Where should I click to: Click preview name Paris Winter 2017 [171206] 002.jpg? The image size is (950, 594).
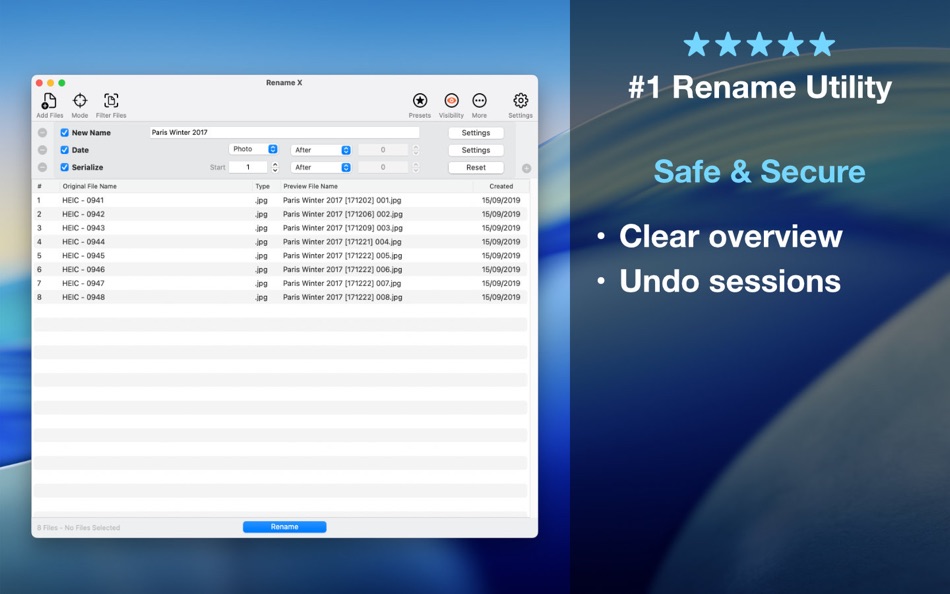(x=342, y=214)
